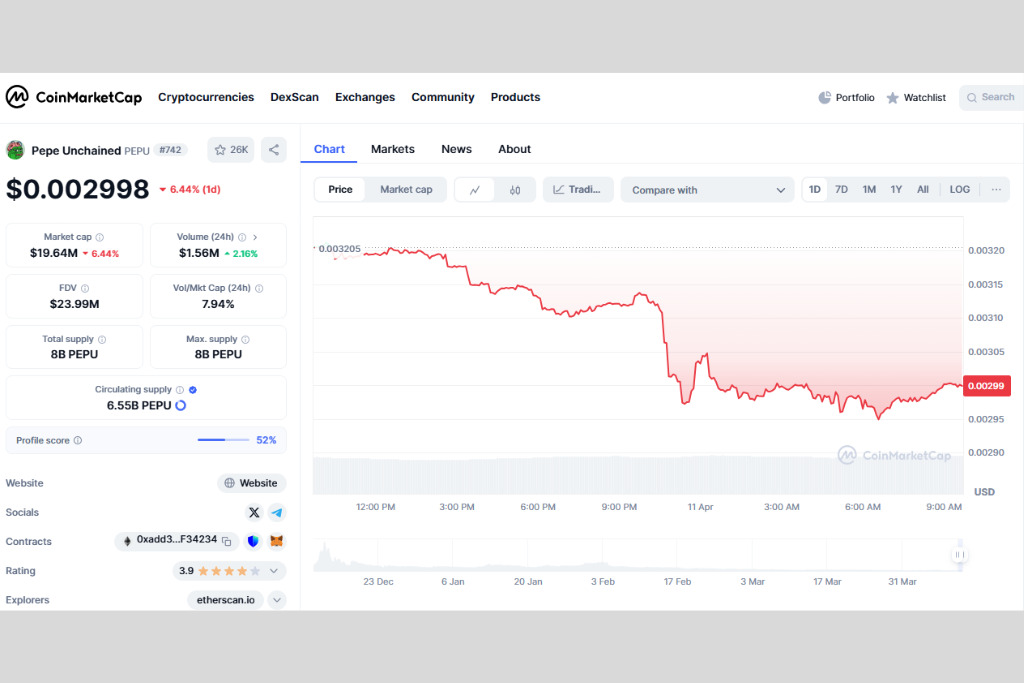Open Products nav menu

click(x=515, y=97)
